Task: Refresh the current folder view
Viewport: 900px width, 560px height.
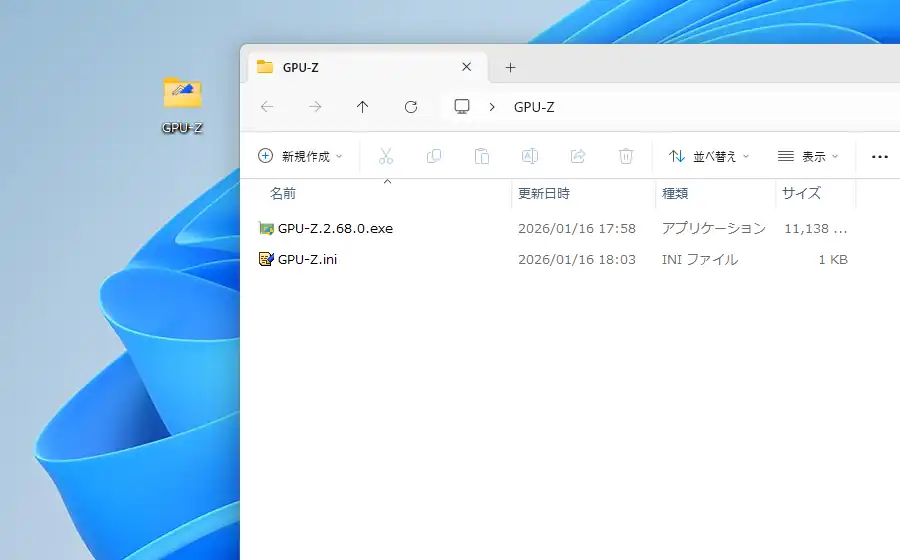Action: 410,107
